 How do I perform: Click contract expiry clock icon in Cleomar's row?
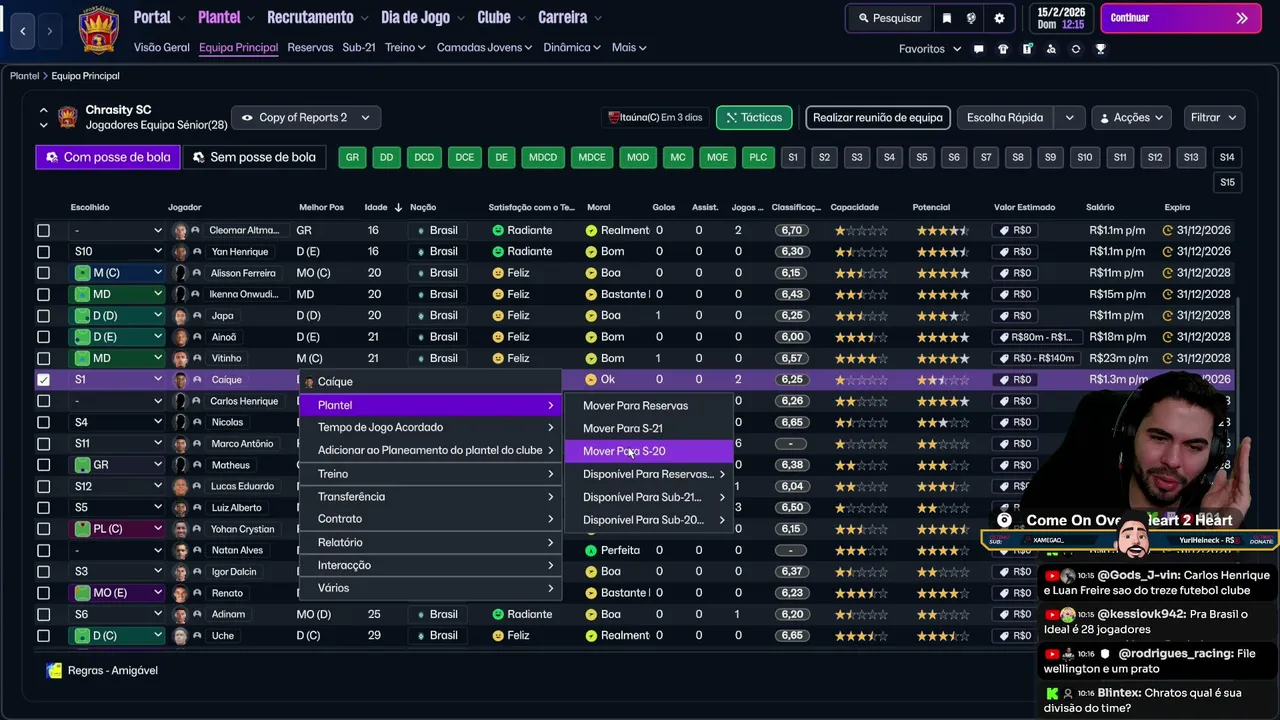(x=1167, y=230)
